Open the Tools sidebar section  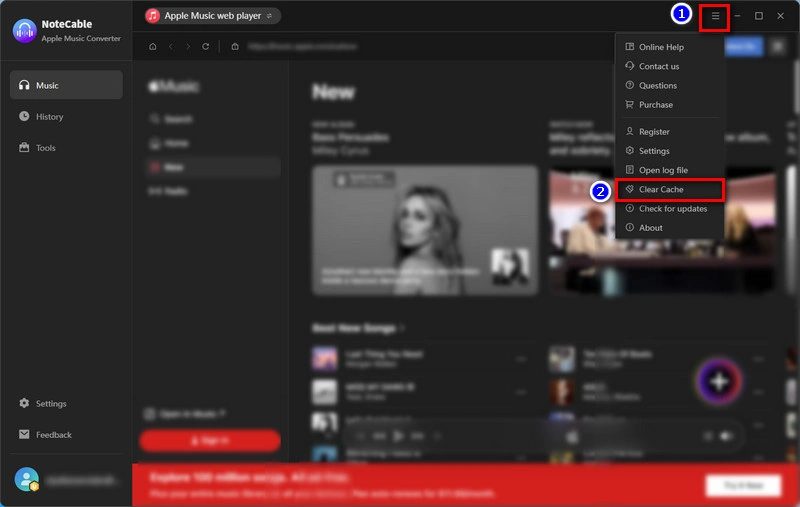click(x=66, y=147)
